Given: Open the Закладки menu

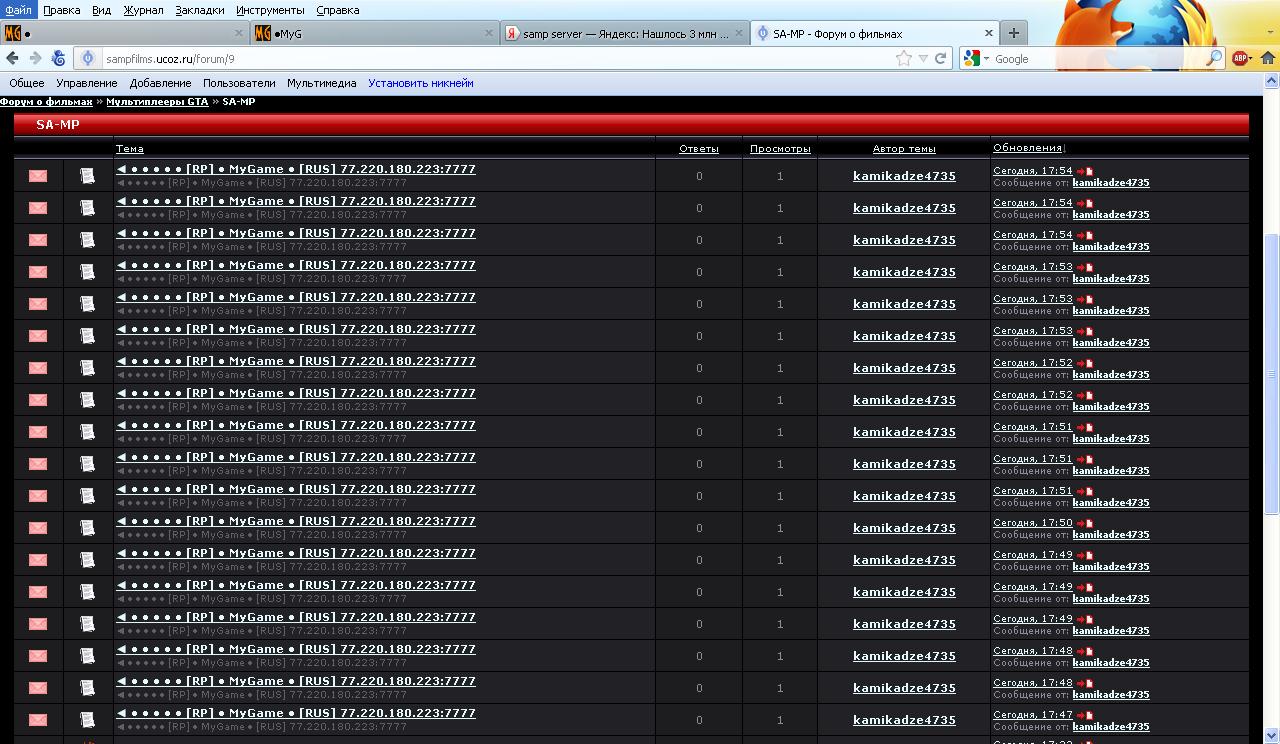Looking at the screenshot, I should [x=200, y=10].
